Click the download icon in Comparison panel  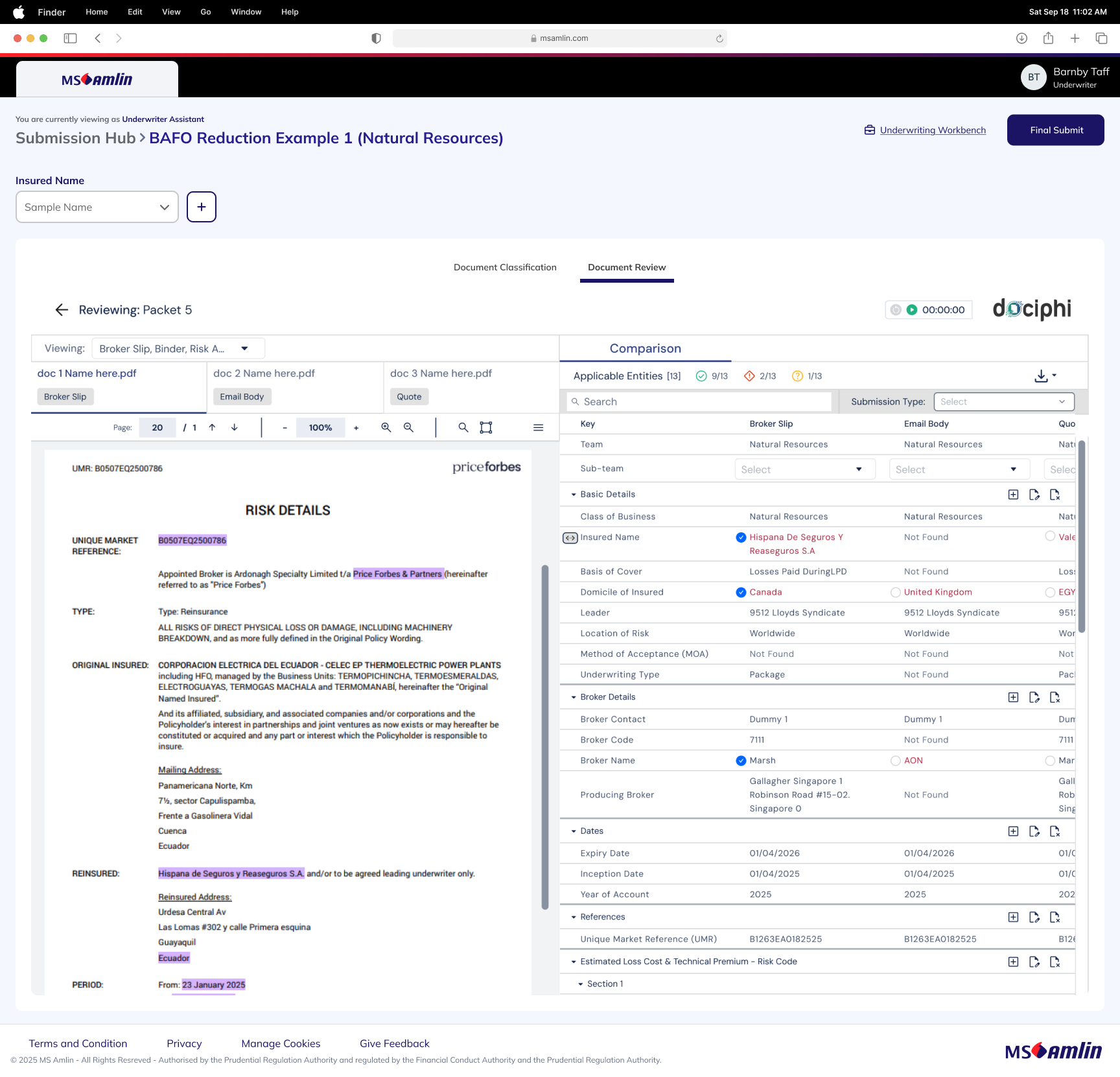coord(1042,376)
